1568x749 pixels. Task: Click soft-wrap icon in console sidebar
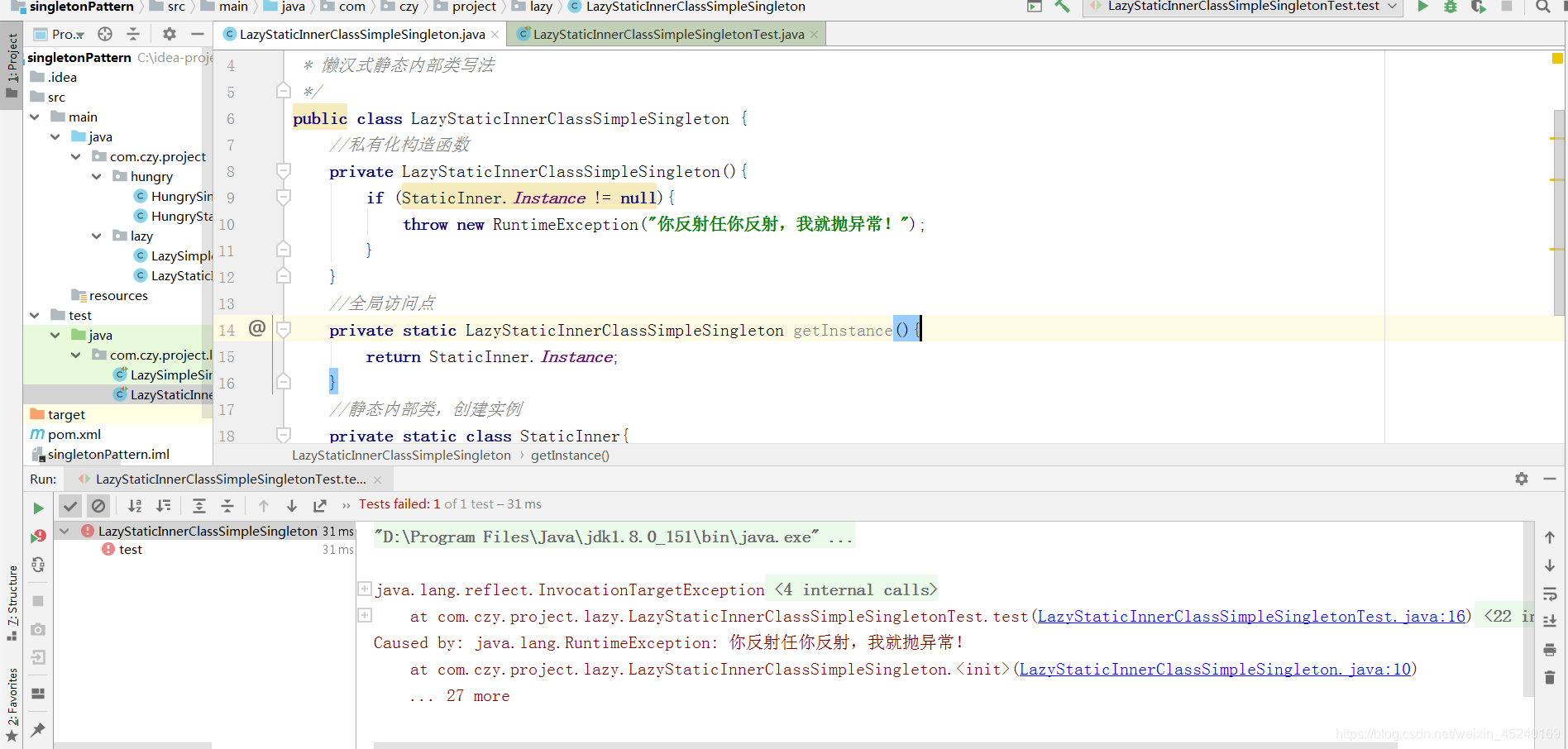[x=1550, y=594]
